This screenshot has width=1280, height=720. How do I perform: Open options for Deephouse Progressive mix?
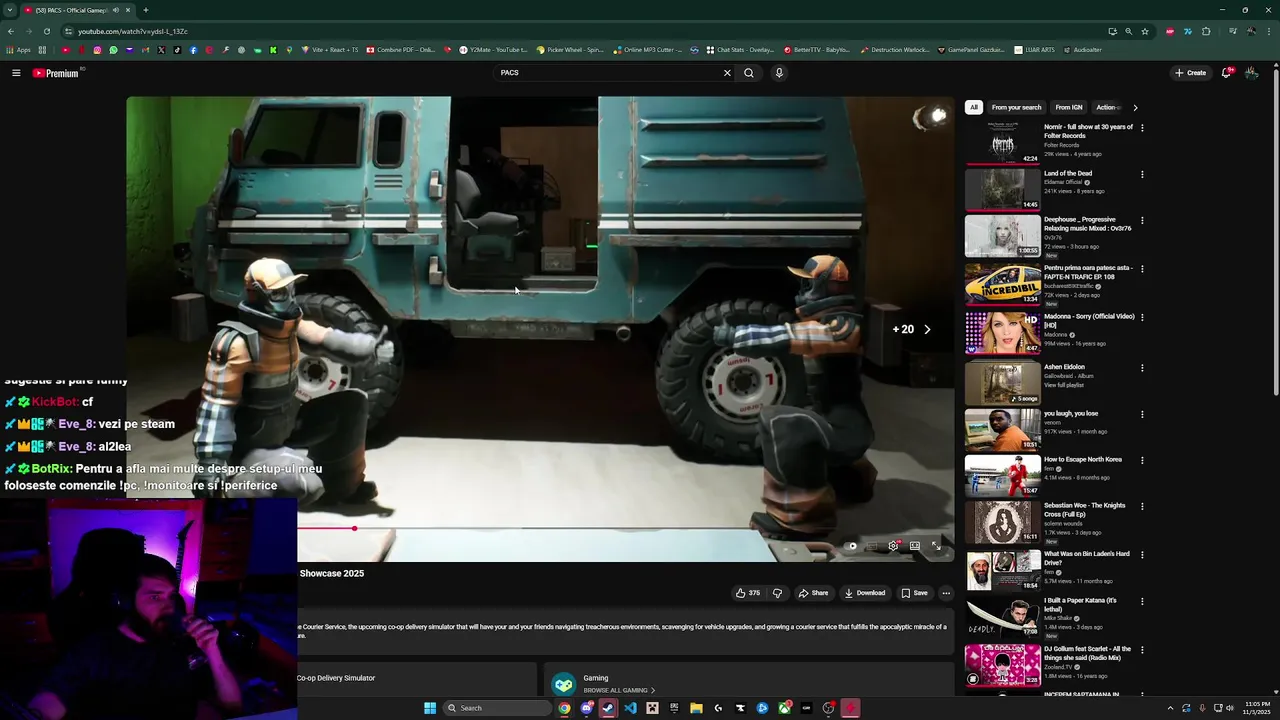pos(1142,220)
